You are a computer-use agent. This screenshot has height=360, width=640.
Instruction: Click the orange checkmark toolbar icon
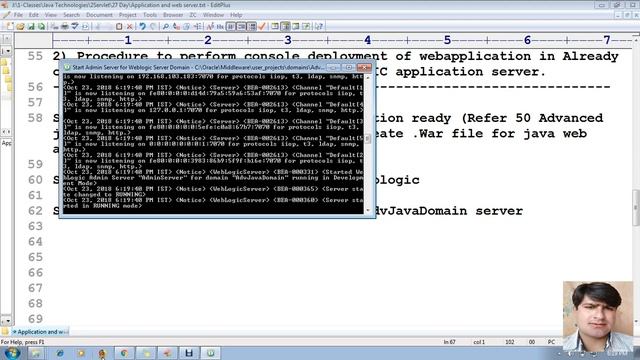(262, 27)
